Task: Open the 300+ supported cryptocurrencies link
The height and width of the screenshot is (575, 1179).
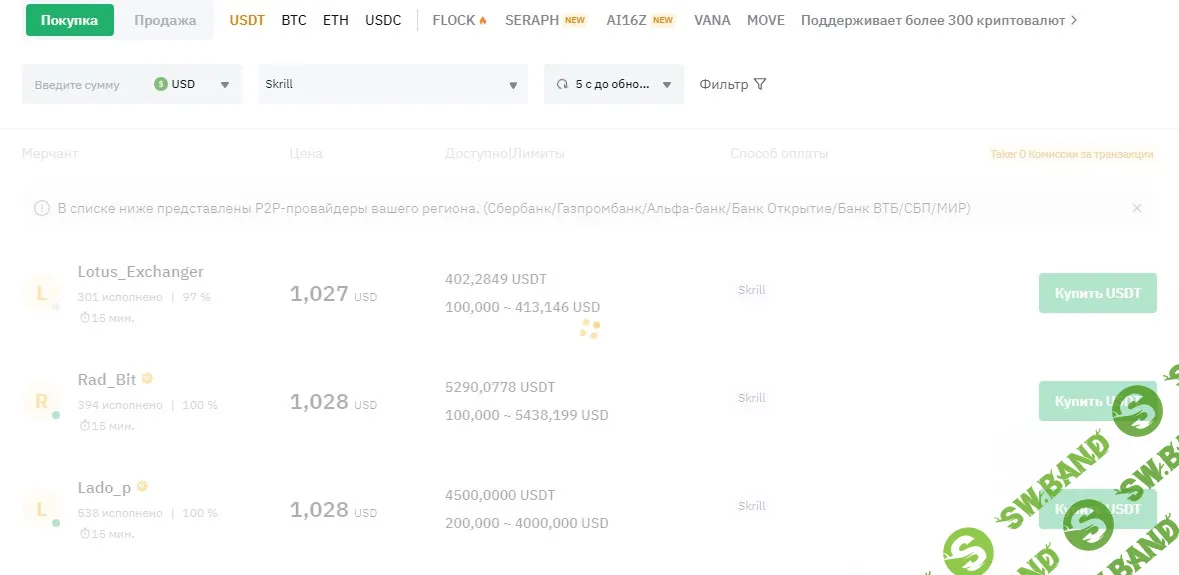Action: click(x=939, y=20)
